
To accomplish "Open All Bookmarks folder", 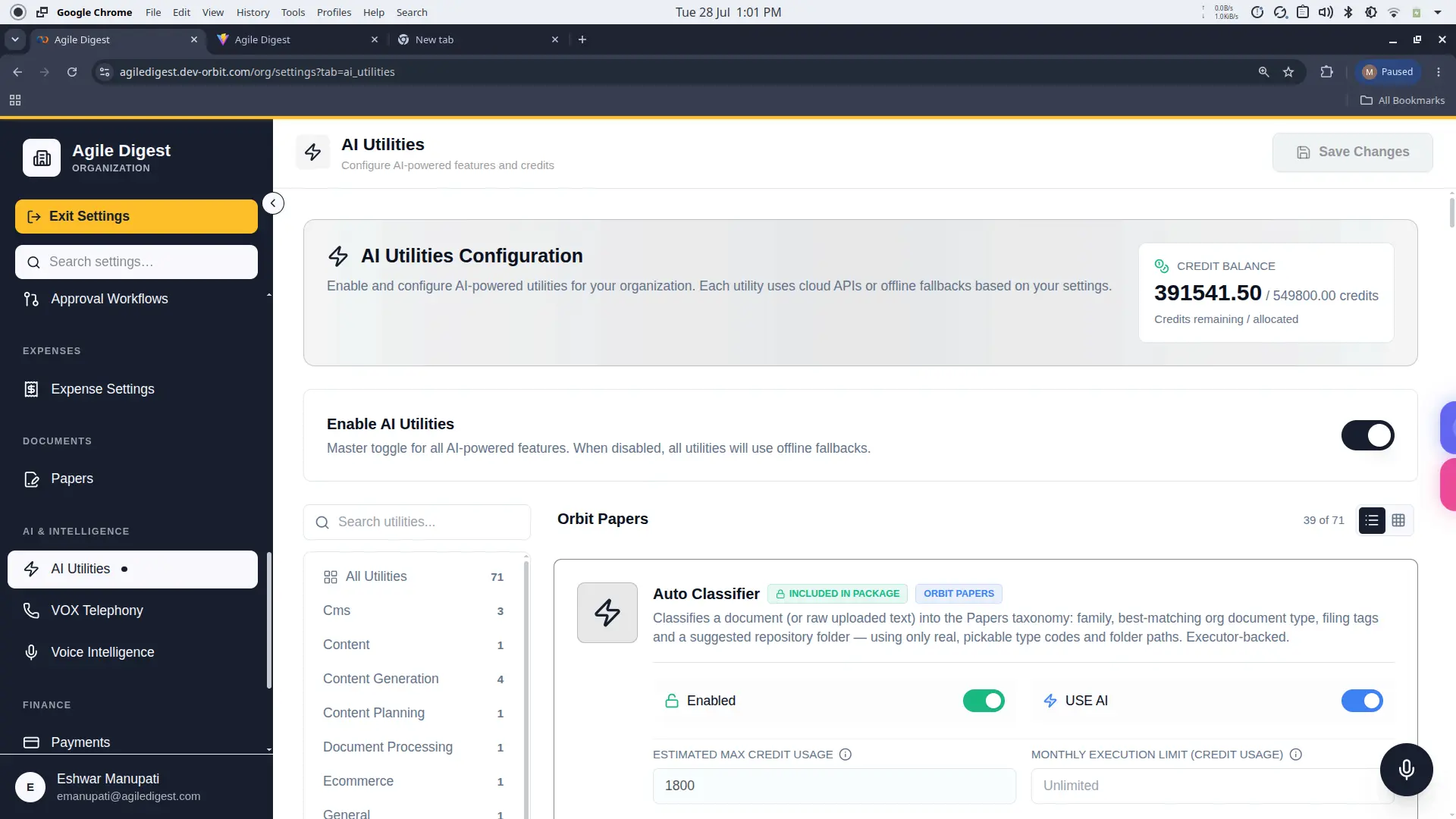I will point(1402,100).
